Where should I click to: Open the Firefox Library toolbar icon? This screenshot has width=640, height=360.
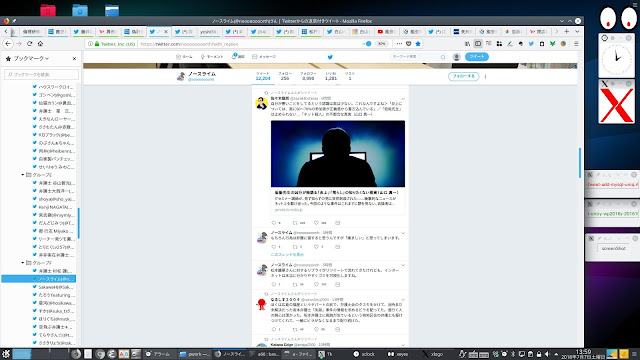click(467, 44)
